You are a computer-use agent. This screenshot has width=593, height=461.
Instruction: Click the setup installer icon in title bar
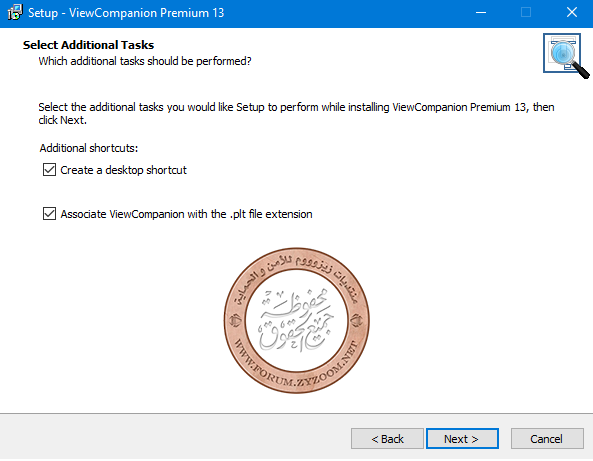14,12
